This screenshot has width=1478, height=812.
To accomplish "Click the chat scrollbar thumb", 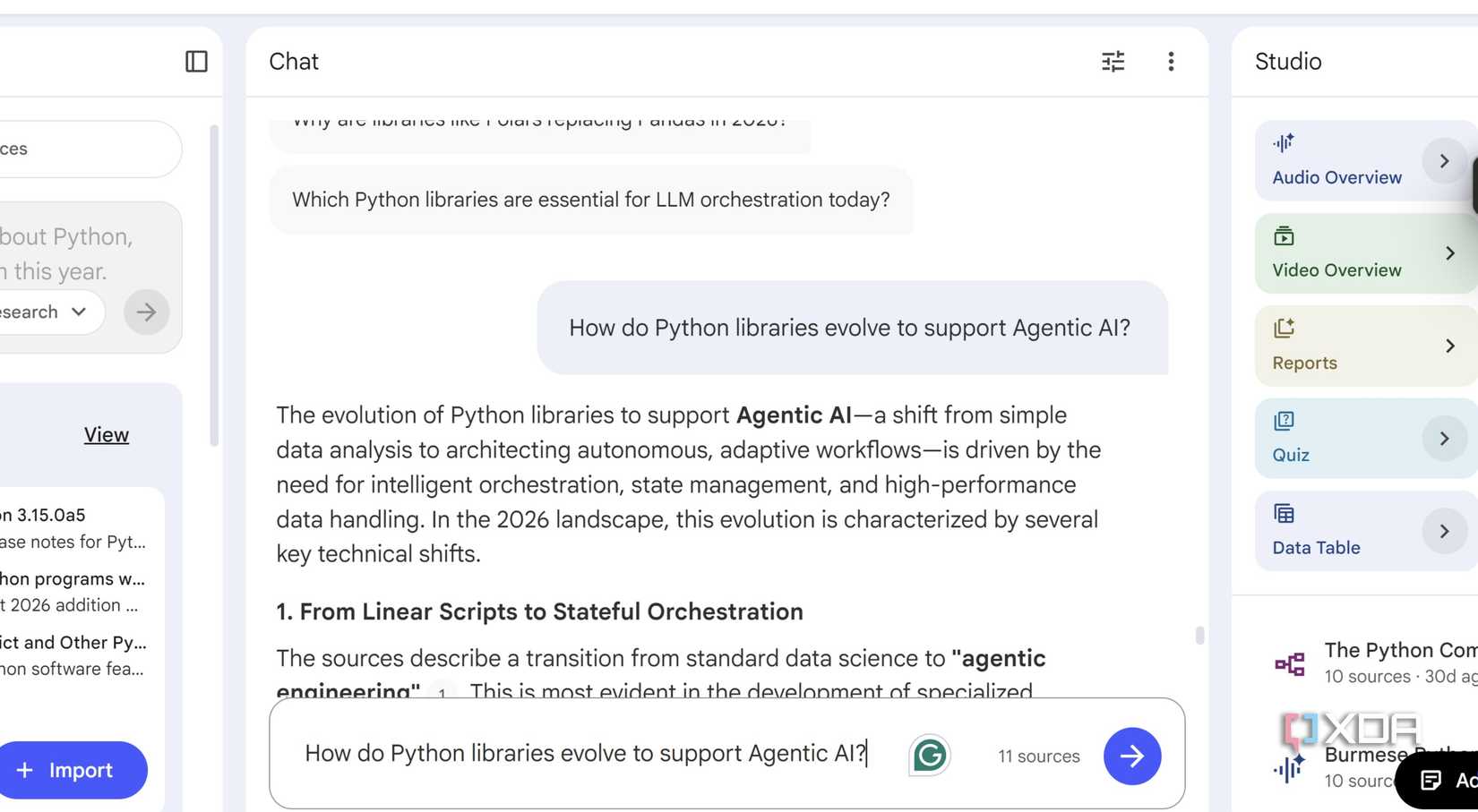I will coord(1199,635).
